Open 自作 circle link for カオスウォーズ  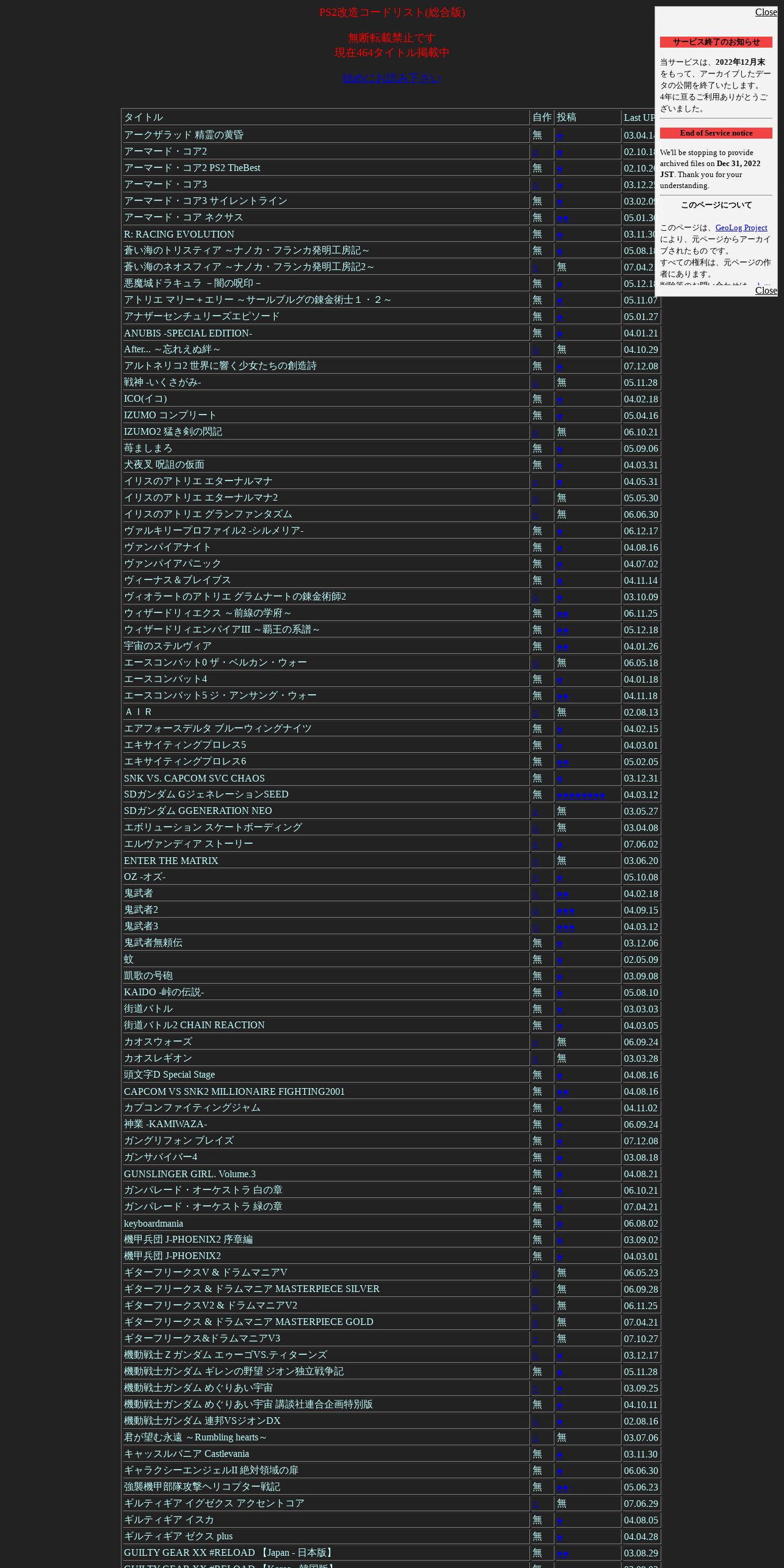click(535, 1042)
